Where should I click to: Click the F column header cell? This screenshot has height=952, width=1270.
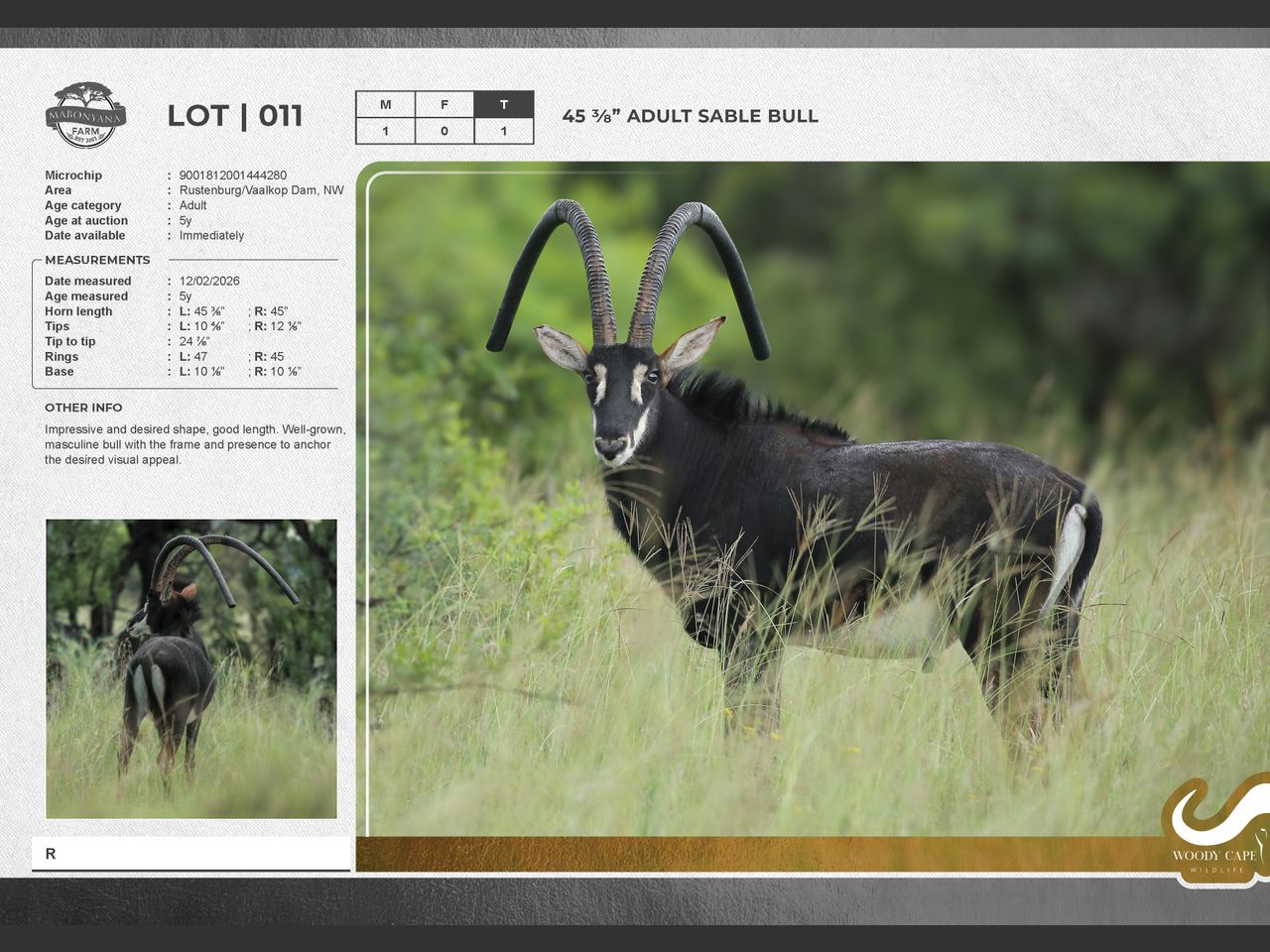pyautogui.click(x=444, y=105)
